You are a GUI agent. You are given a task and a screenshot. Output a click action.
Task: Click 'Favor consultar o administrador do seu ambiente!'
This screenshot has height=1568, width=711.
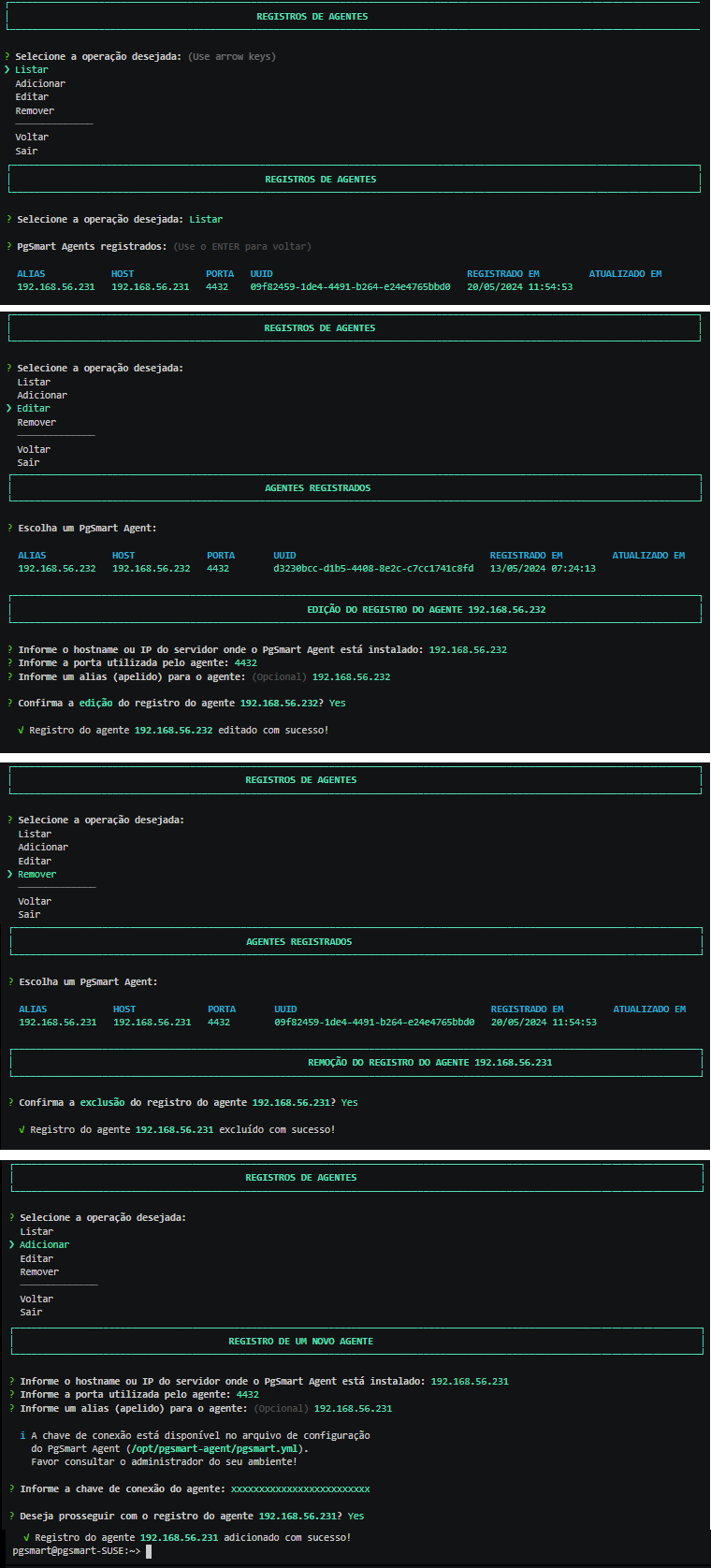(x=164, y=1462)
